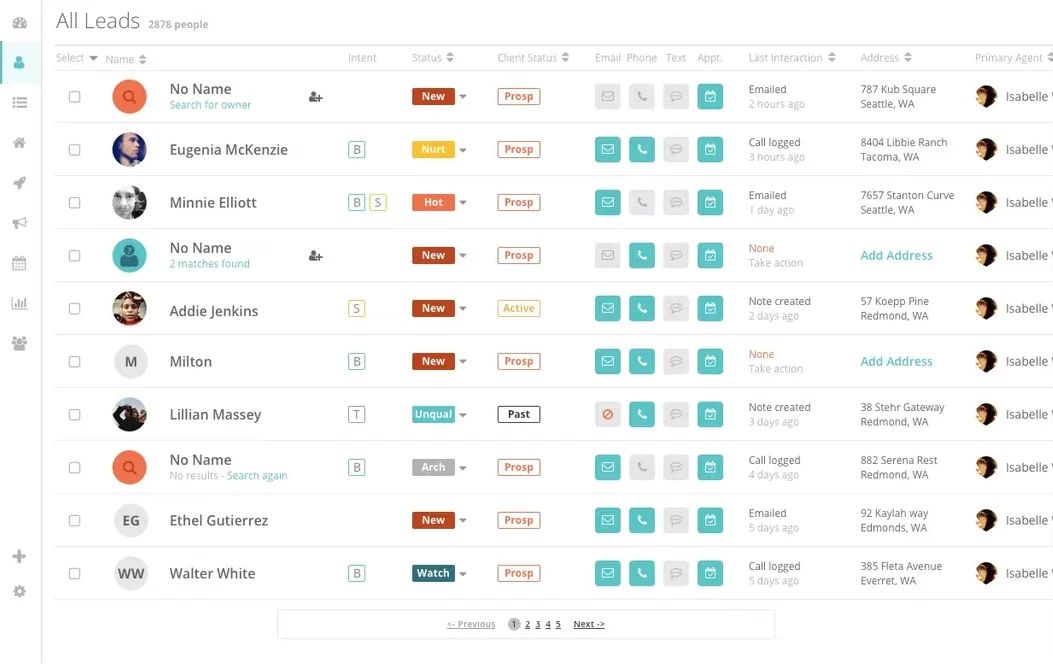Tick the checkbox for Eugenia McKenzie
Screen dimensions: 1053x664
pyautogui.click(x=75, y=150)
